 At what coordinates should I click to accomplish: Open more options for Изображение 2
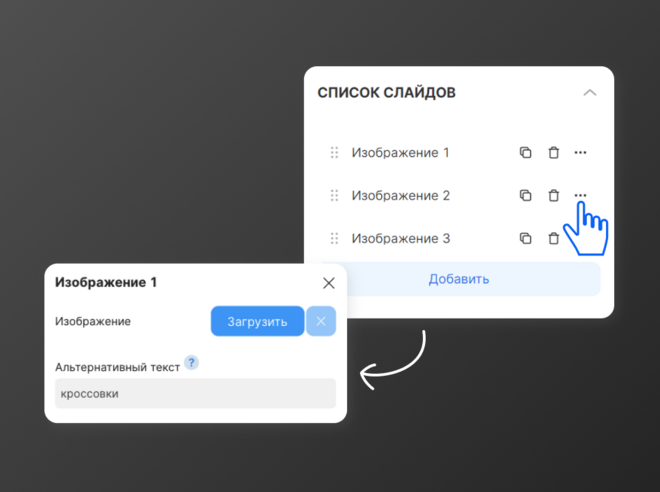click(580, 195)
